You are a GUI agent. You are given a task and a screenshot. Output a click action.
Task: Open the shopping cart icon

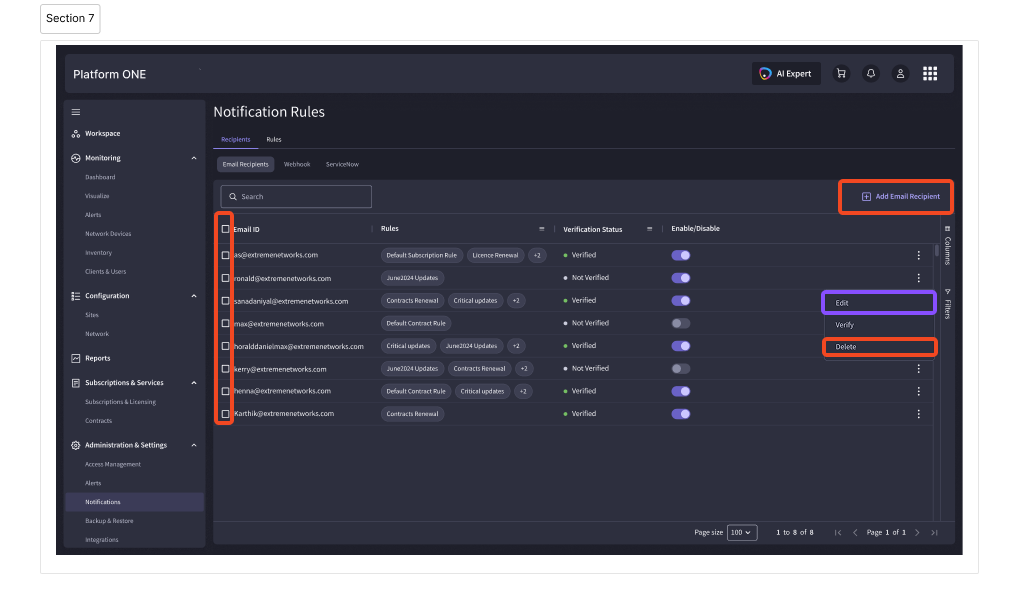(841, 73)
